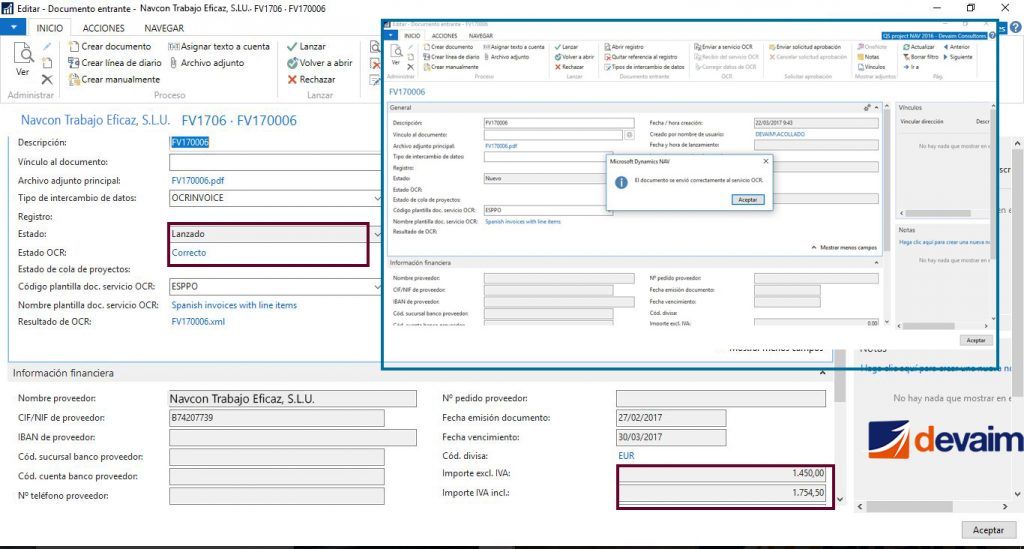This screenshot has width=1024, height=549.
Task: Open the Correcto OCR status link
Action: point(189,253)
